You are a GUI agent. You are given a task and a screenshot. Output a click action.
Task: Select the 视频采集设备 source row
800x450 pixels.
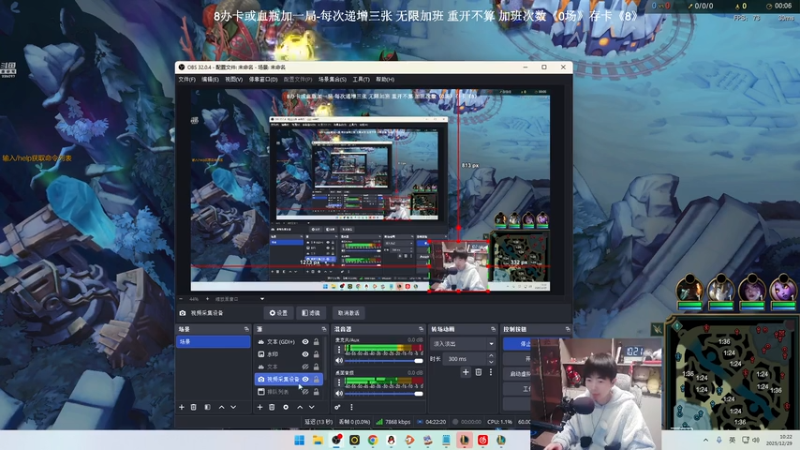[288, 379]
